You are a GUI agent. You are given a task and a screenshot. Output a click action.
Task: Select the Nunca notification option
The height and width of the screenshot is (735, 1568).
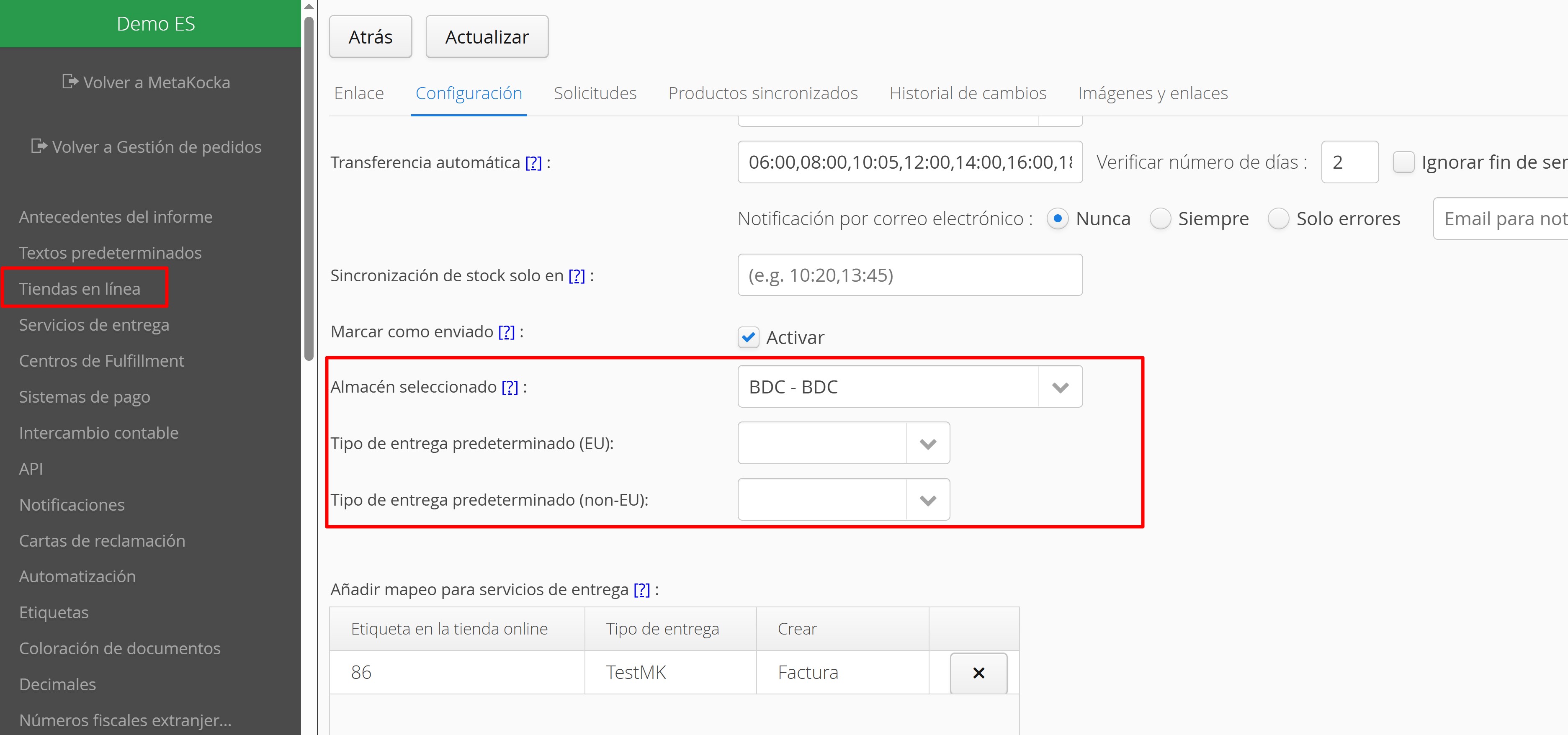point(1057,218)
